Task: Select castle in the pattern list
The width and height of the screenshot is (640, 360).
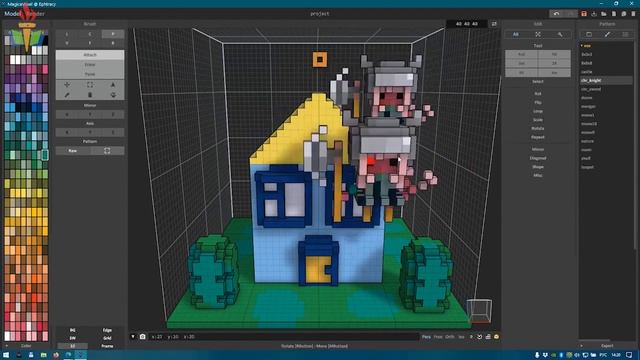Action: click(587, 72)
